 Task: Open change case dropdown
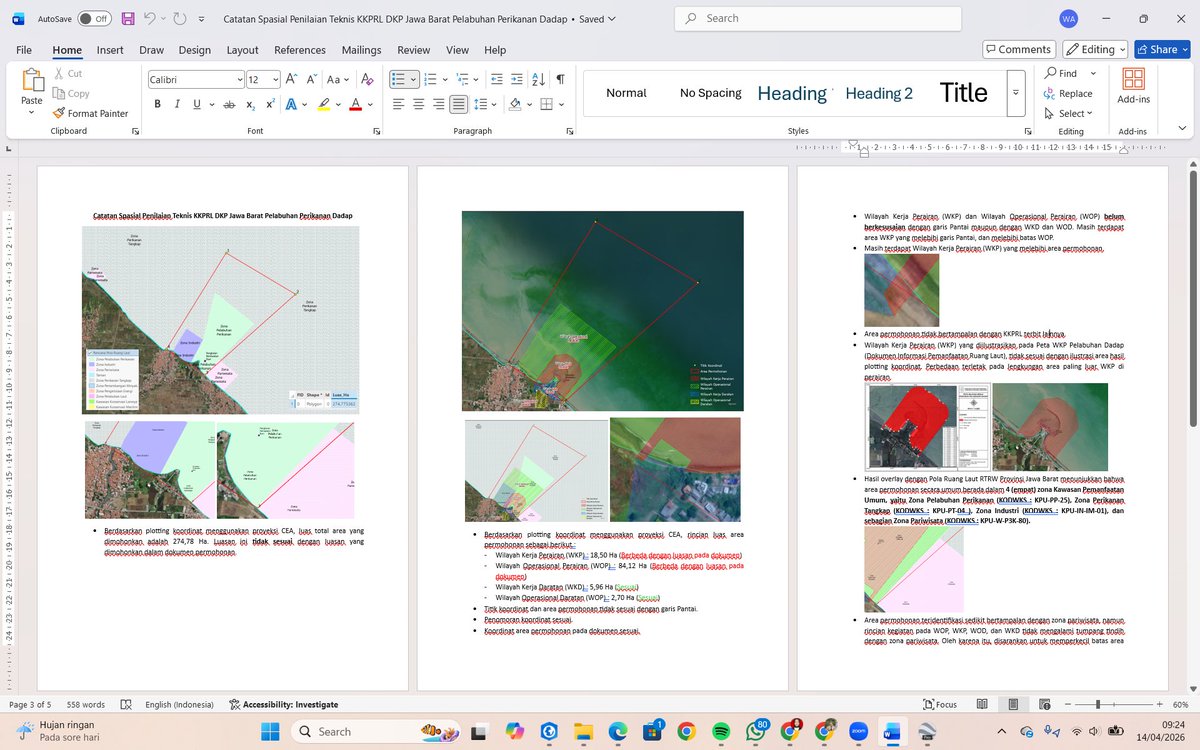click(337, 79)
